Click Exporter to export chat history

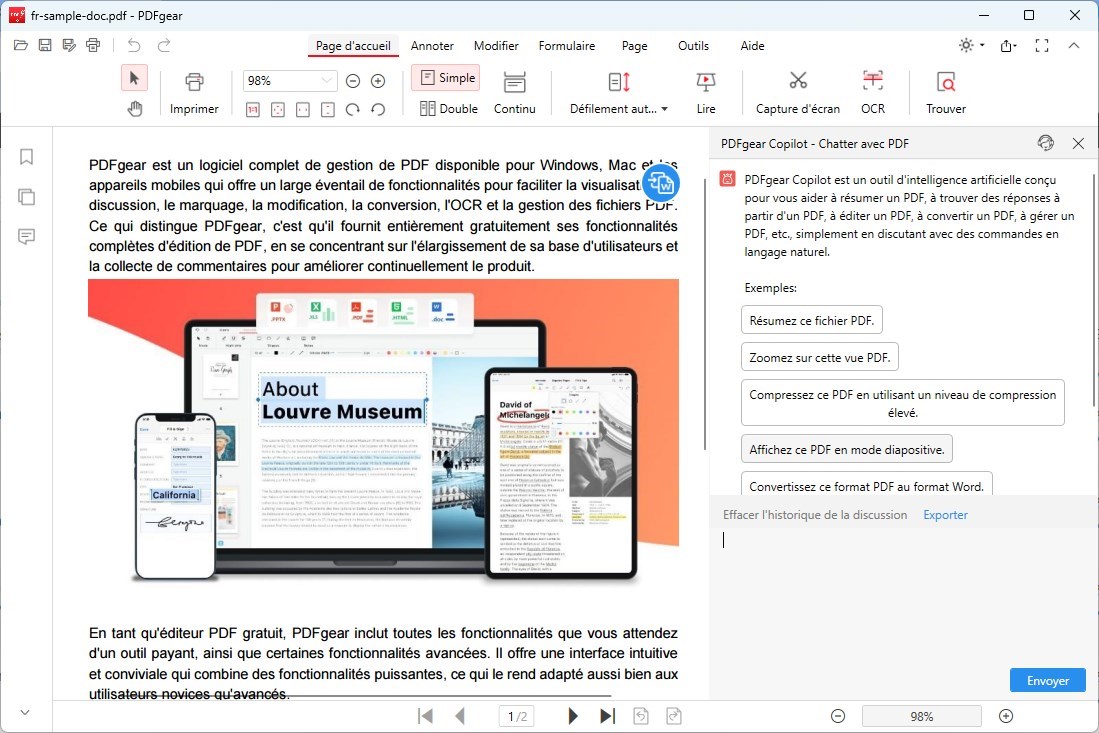(x=944, y=514)
